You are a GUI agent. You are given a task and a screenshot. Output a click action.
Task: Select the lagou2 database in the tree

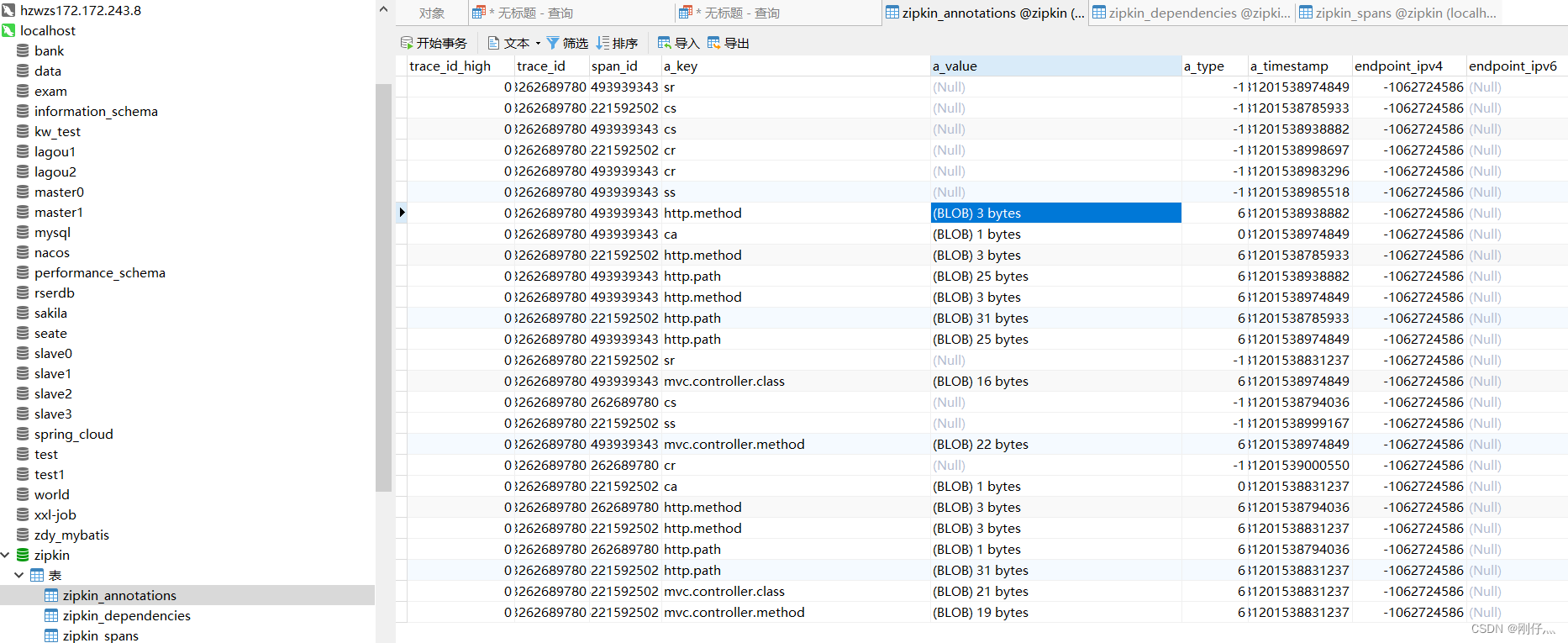click(55, 171)
